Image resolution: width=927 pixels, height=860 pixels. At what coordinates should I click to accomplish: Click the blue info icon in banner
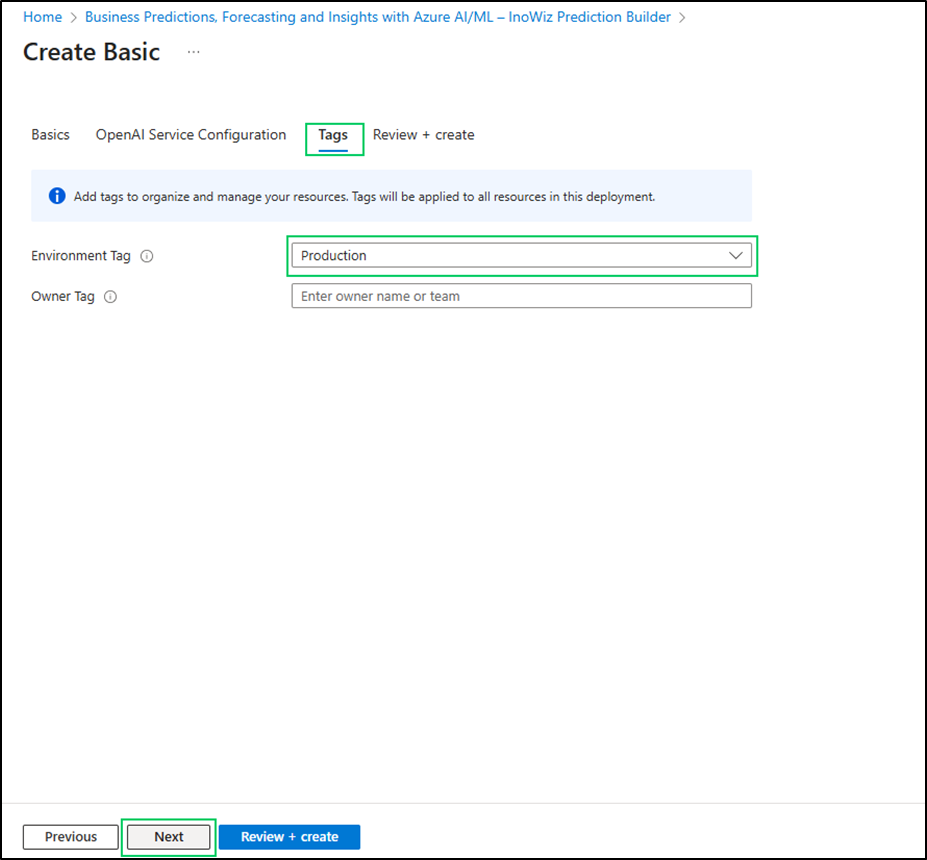[57, 196]
